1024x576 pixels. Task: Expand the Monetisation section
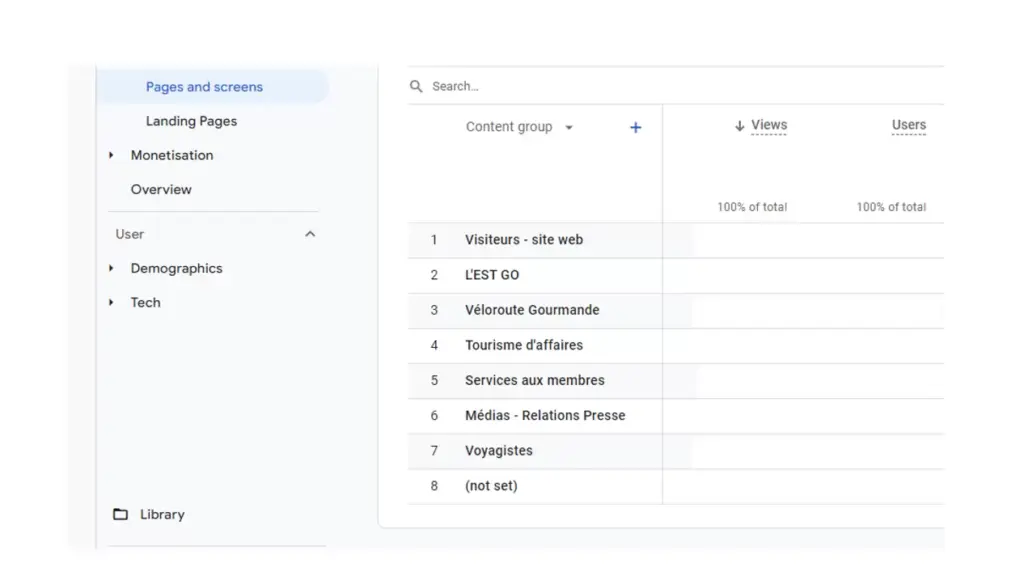pyautogui.click(x=111, y=155)
